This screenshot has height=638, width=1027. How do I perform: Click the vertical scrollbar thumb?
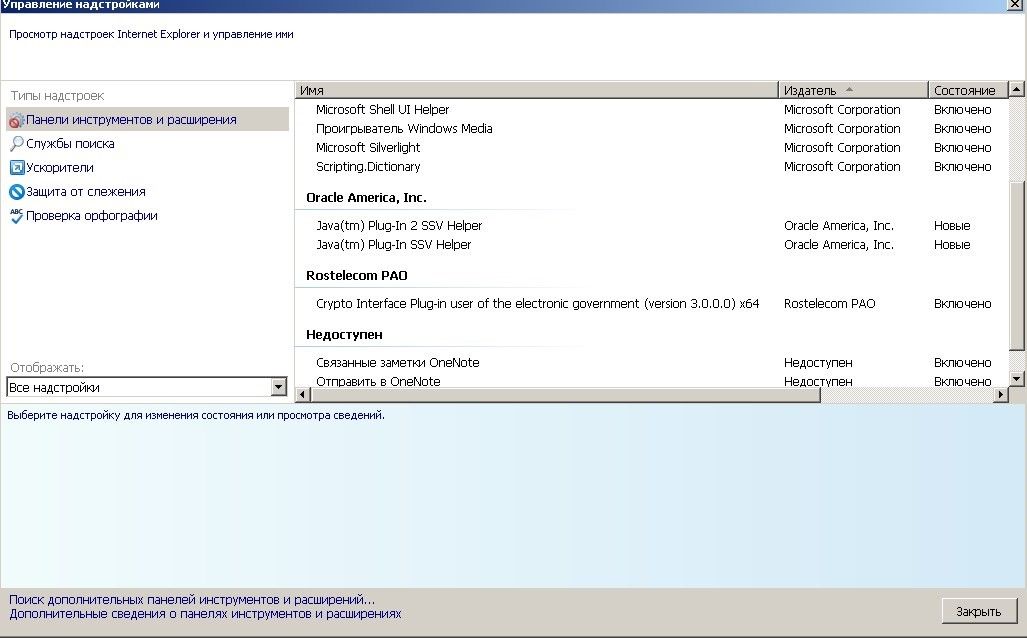(1017, 265)
